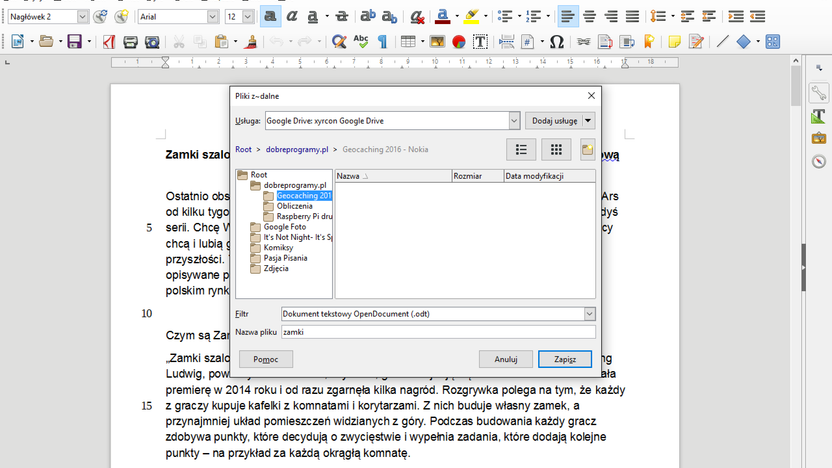This screenshot has height=468, width=832.
Task: Click the insert comment sticky note icon
Action: (x=674, y=41)
